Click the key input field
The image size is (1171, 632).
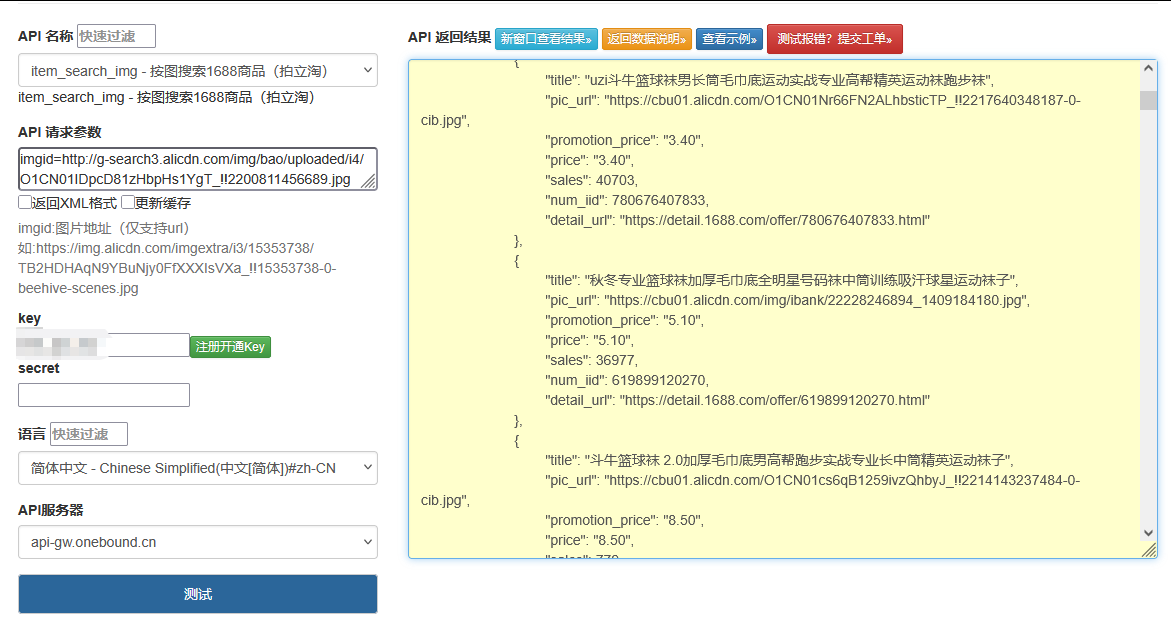pyautogui.click(x=104, y=345)
